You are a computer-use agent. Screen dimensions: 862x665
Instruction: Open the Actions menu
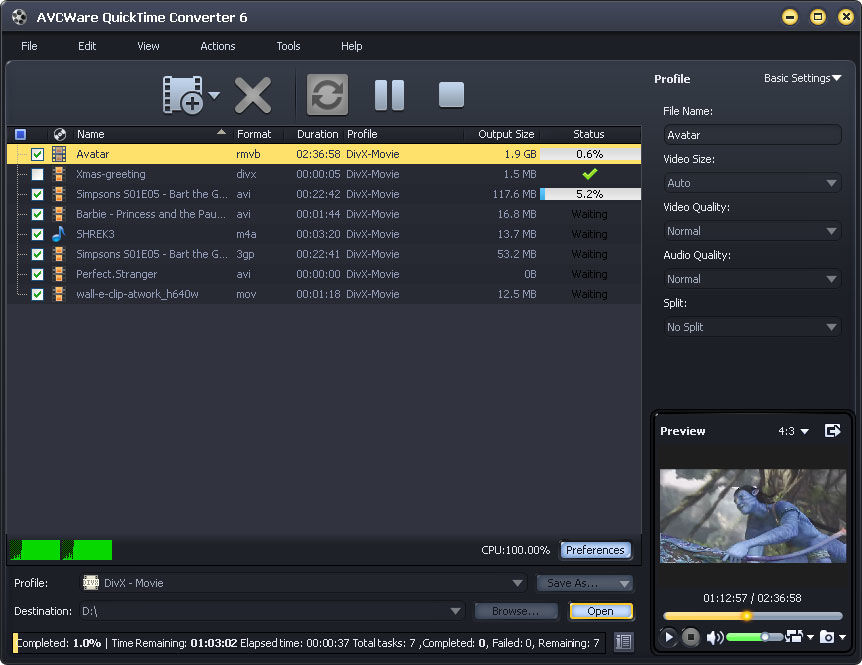218,46
